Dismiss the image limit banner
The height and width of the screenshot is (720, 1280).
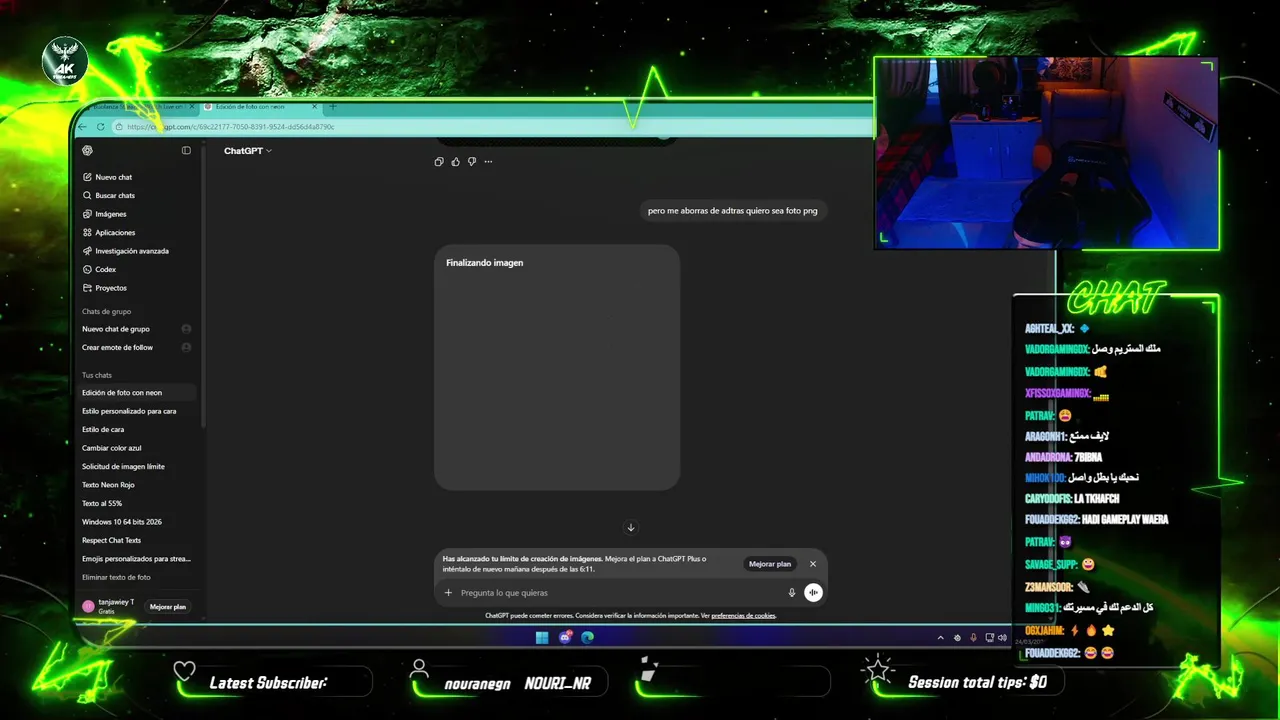(813, 564)
